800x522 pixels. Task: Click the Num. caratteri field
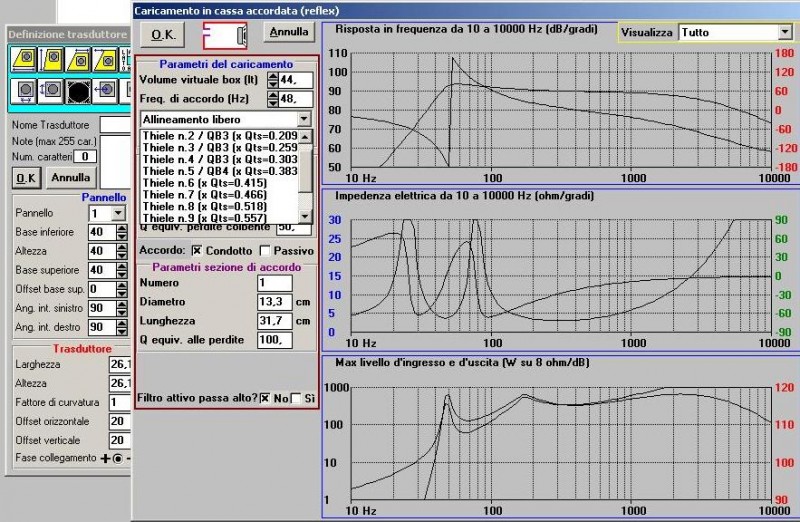coord(85,157)
